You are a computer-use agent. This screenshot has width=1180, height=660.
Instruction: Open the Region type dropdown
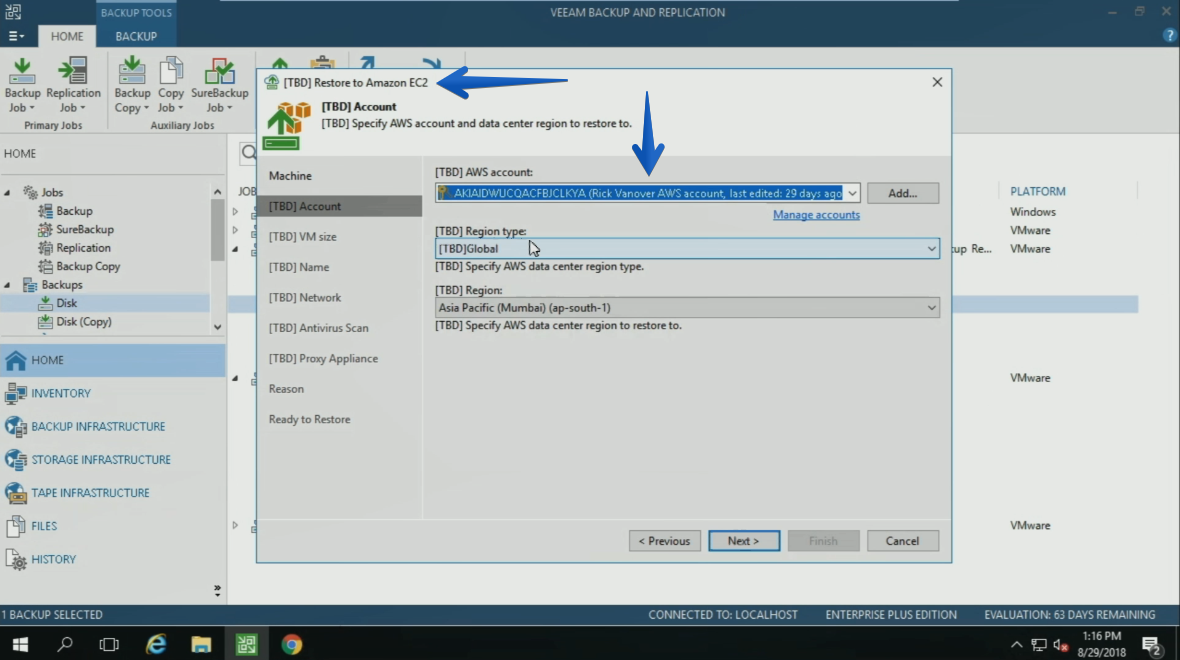pyautogui.click(x=687, y=248)
